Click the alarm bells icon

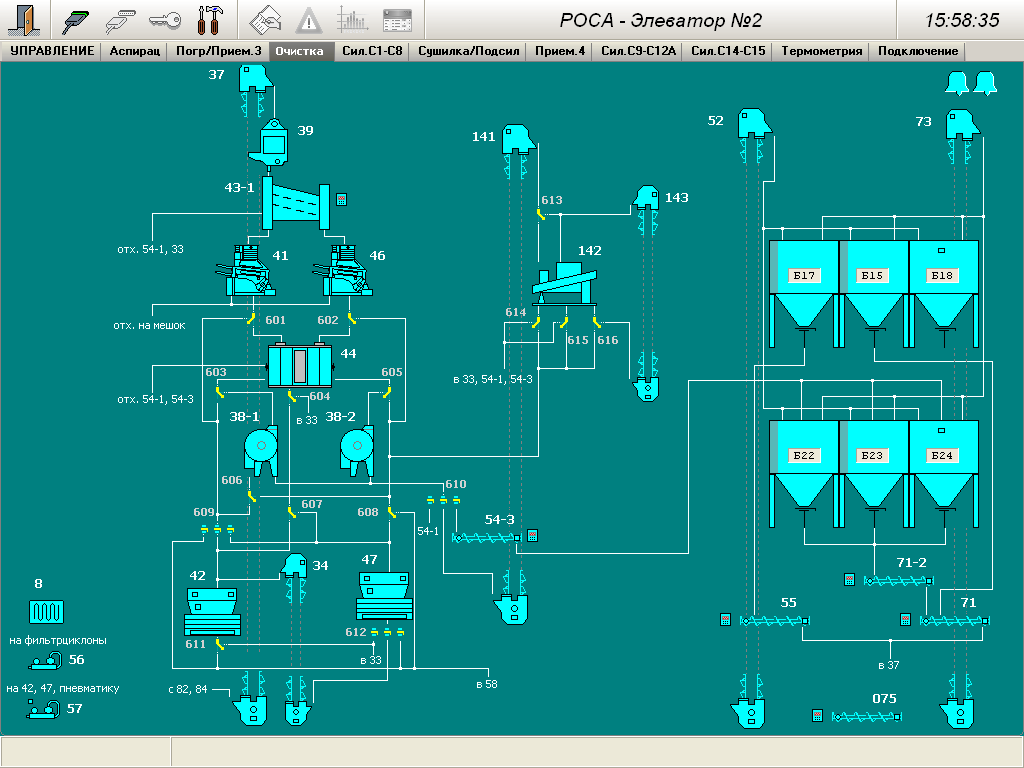[x=971, y=84]
